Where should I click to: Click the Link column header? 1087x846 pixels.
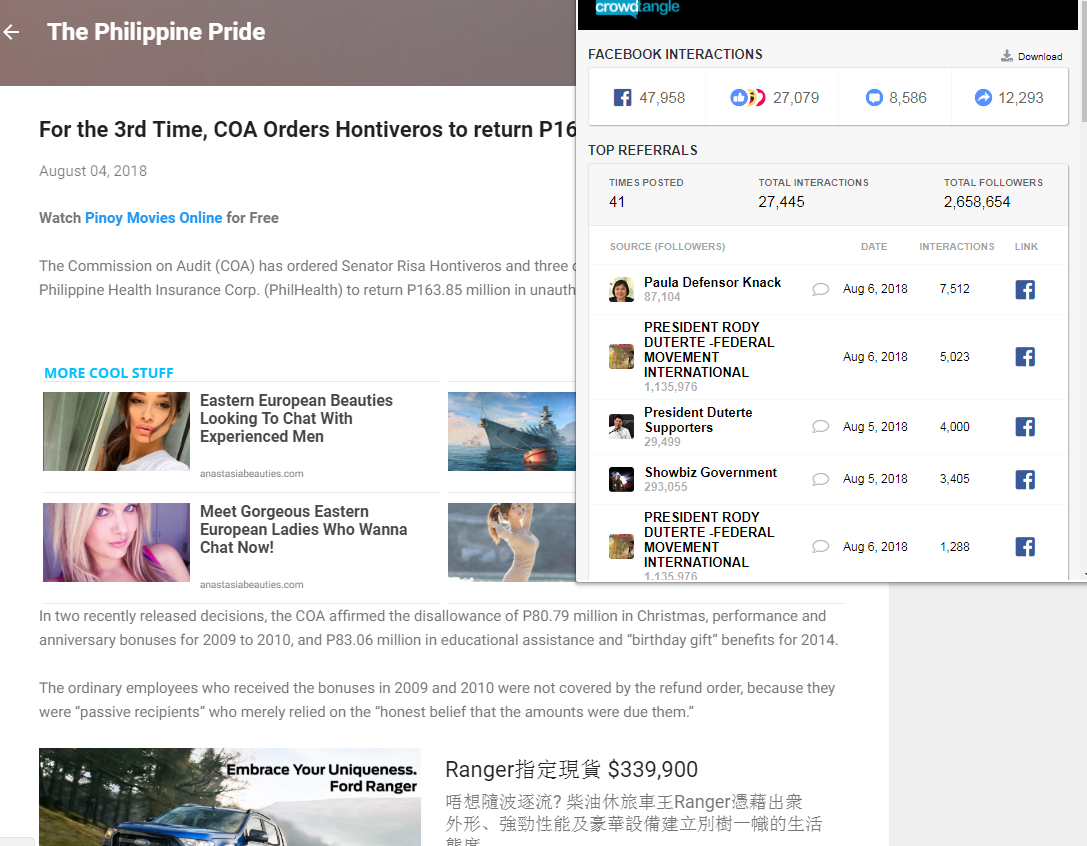(1026, 247)
